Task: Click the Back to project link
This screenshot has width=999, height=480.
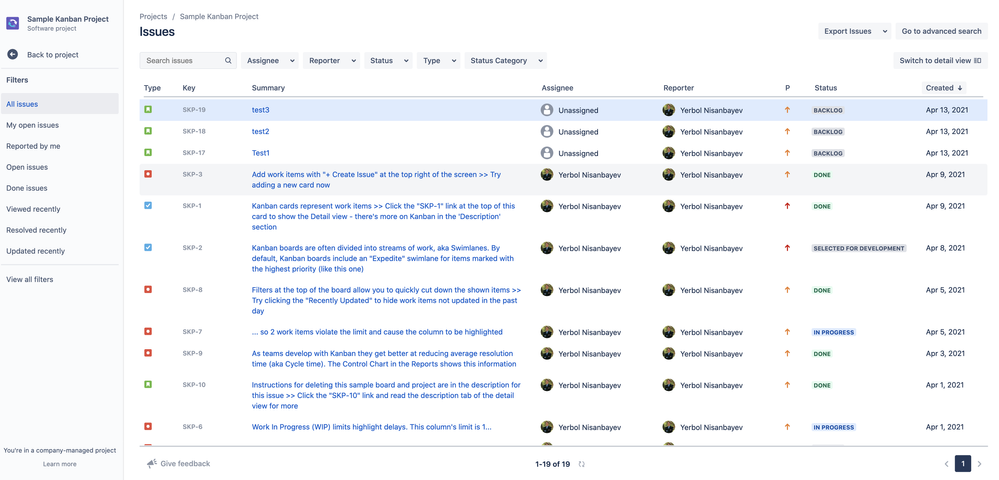Action: 53,55
